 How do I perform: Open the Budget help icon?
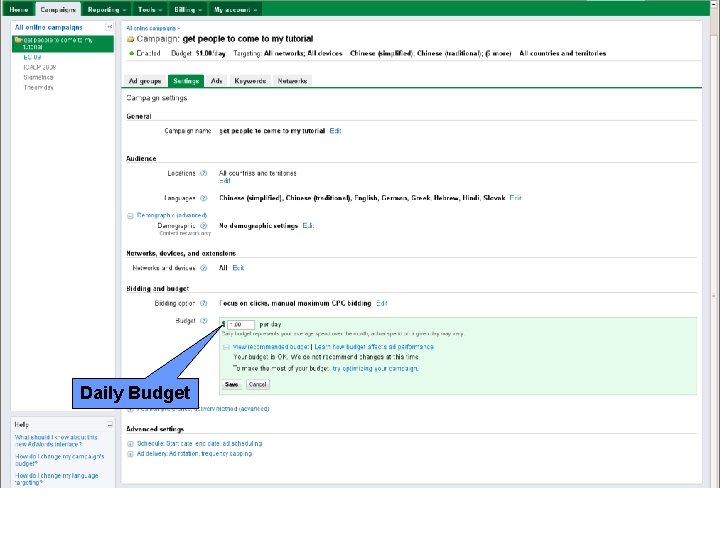(203, 321)
